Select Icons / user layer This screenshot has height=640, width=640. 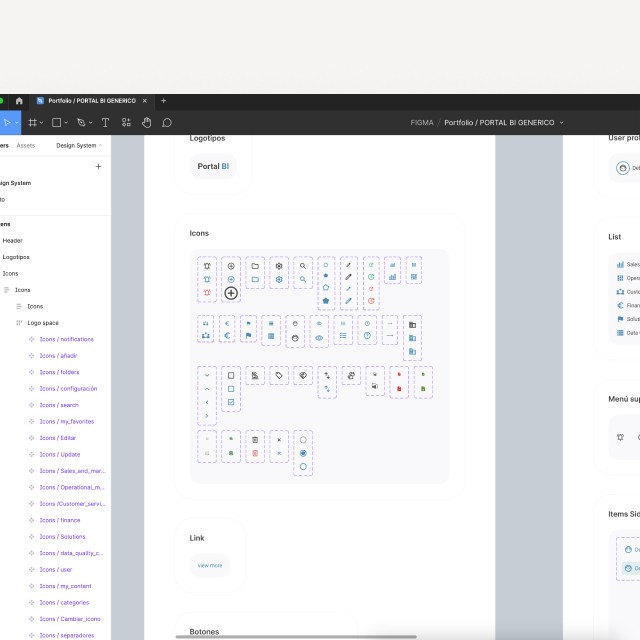coord(56,569)
